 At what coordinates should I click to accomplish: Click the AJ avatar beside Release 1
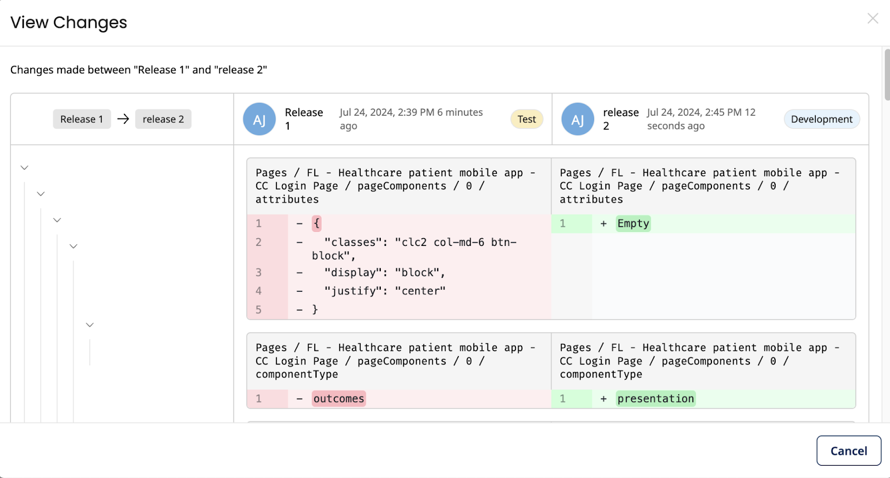point(259,119)
